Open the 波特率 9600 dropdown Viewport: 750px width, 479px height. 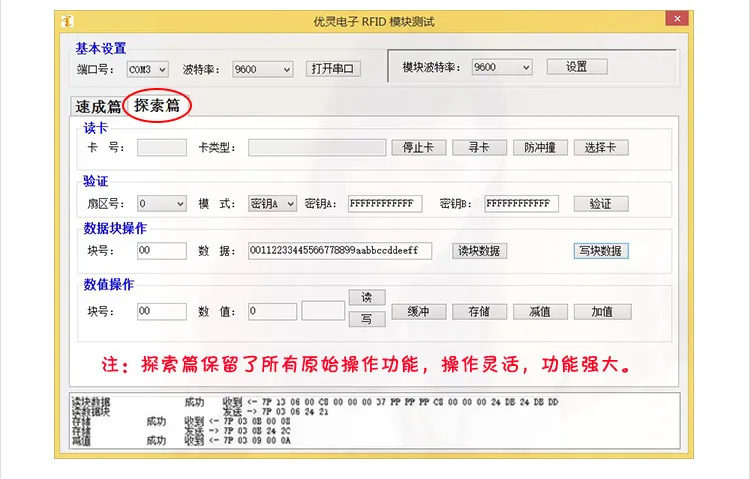(262, 69)
